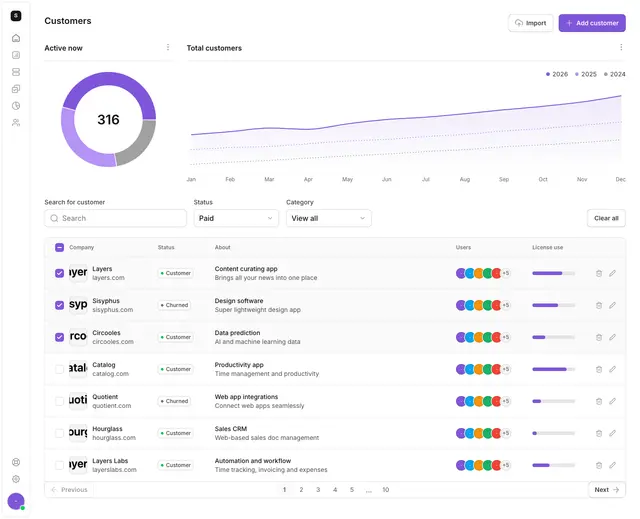
Task: Edit the Hourglass row with pencil icon
Action: 612,433
